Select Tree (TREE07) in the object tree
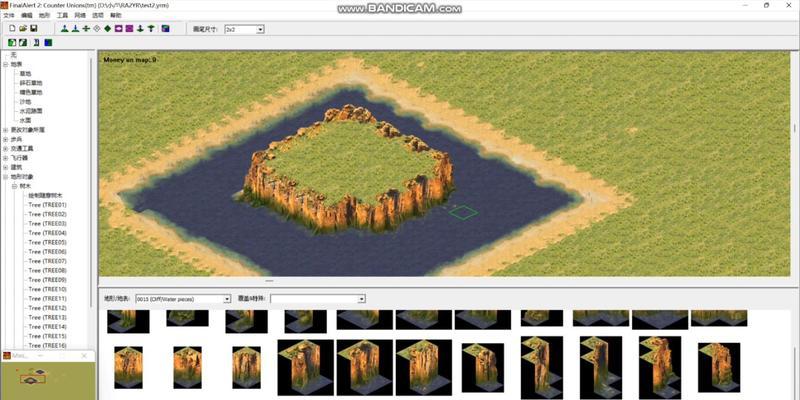 (x=47, y=261)
